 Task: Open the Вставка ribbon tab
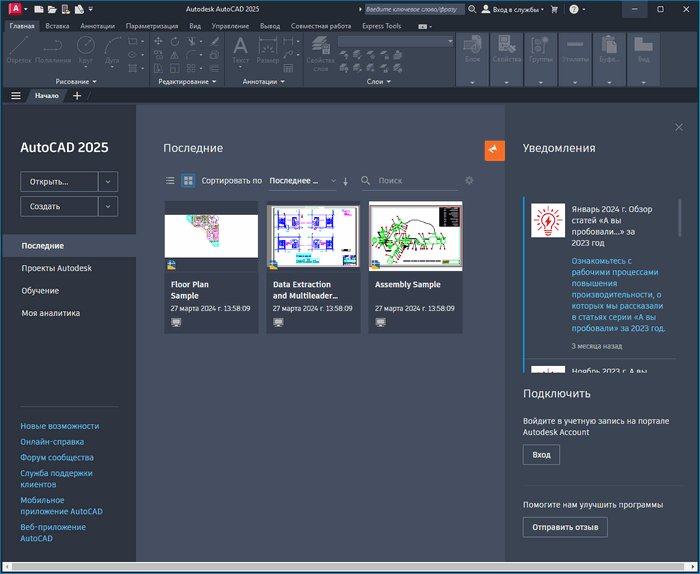tap(58, 26)
